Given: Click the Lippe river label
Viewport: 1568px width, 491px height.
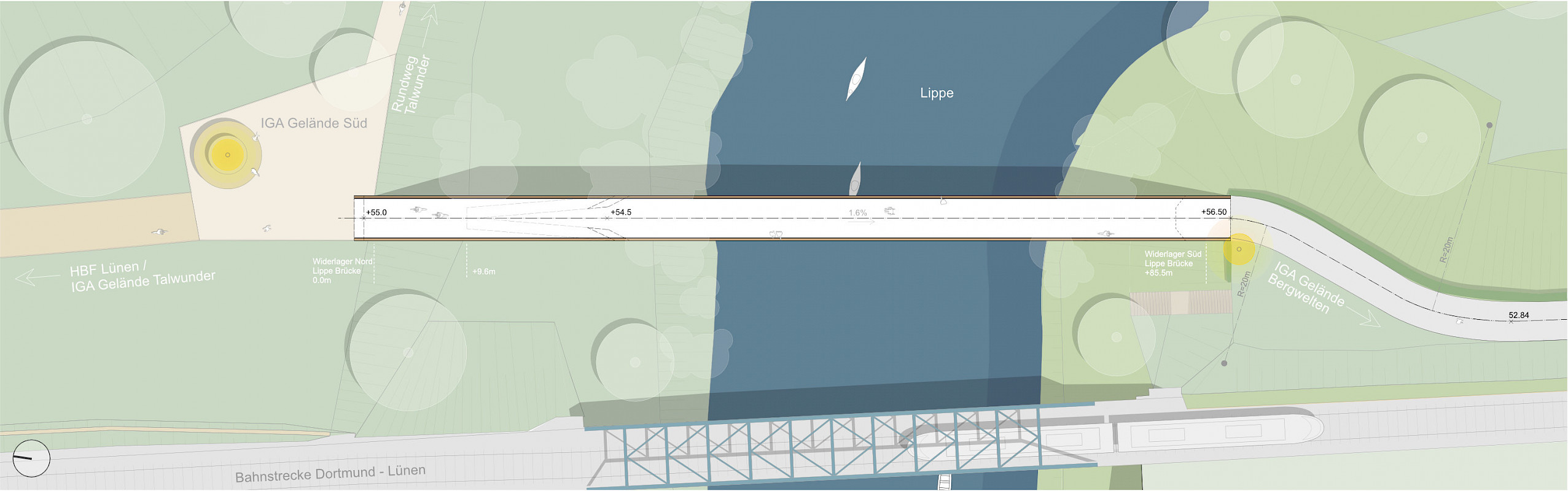Looking at the screenshot, I should [x=936, y=93].
